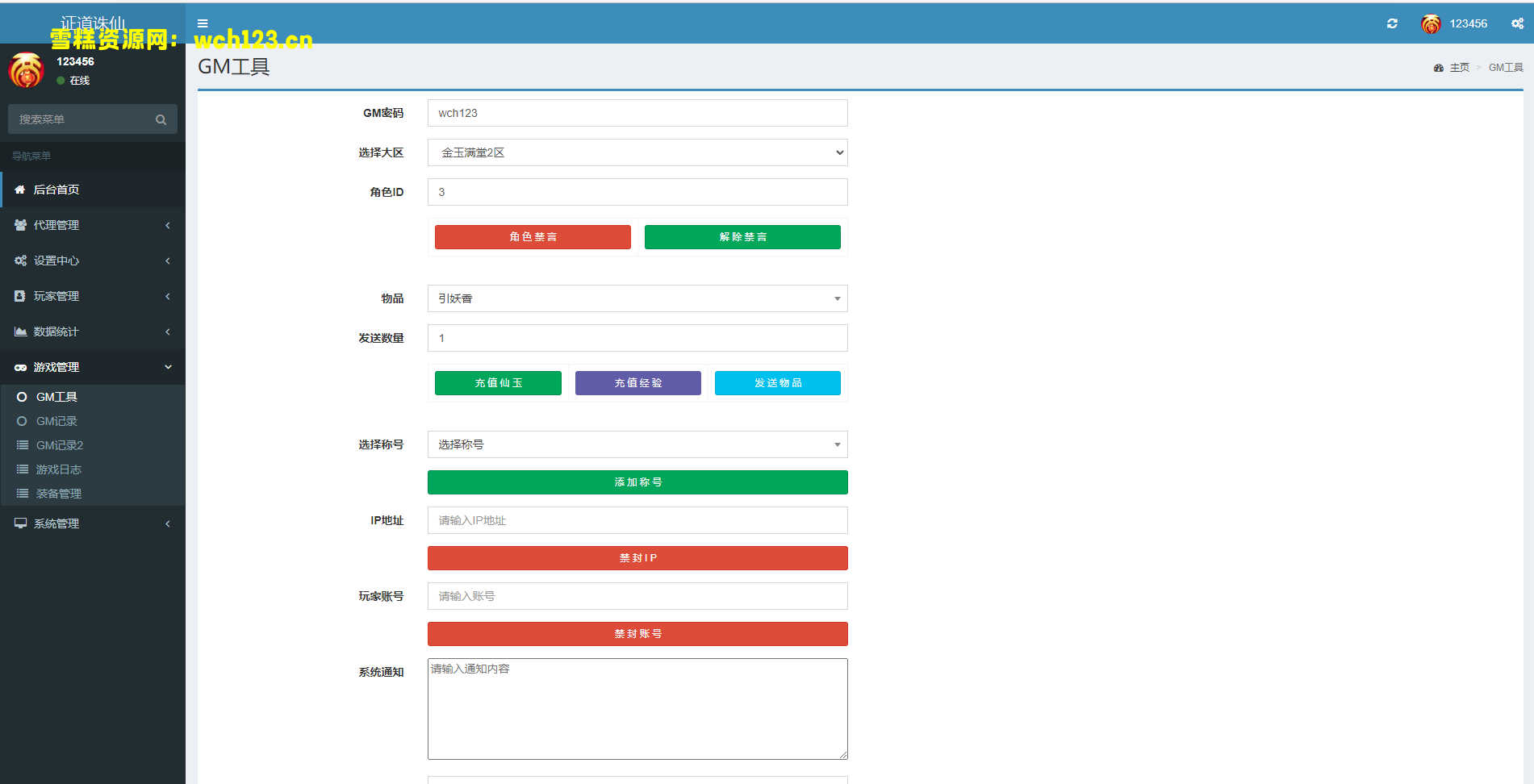
Task: Click the GM工具 breadcrumb text
Action: click(1506, 68)
